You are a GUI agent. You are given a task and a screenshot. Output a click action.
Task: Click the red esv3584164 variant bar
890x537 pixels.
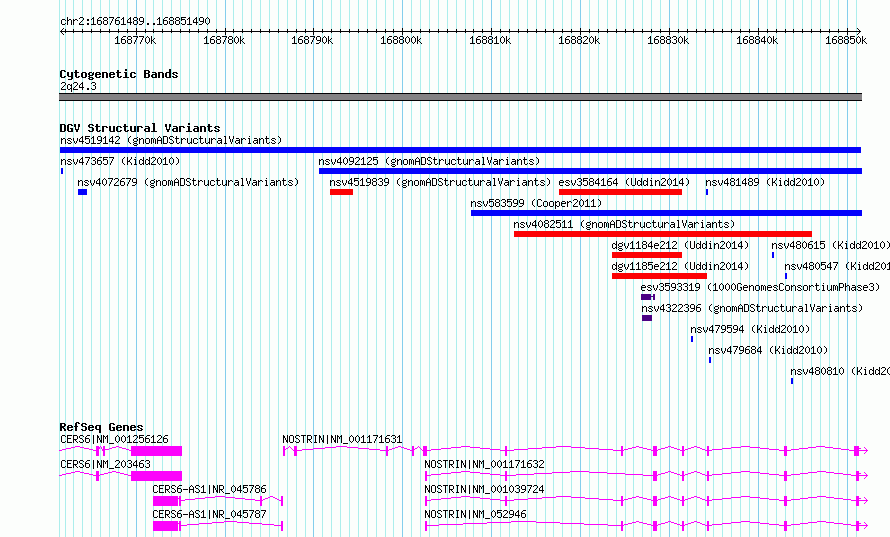click(x=620, y=192)
